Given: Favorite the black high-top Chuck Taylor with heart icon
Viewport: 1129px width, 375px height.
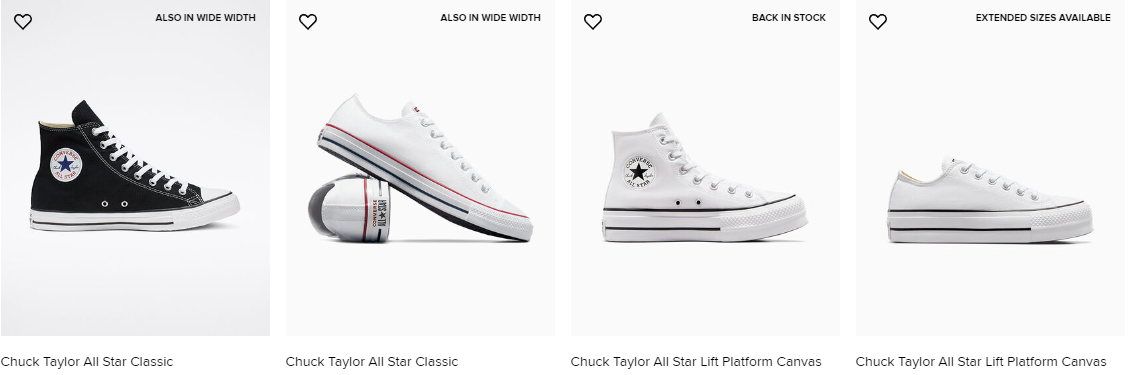Looking at the screenshot, I should click(23, 22).
